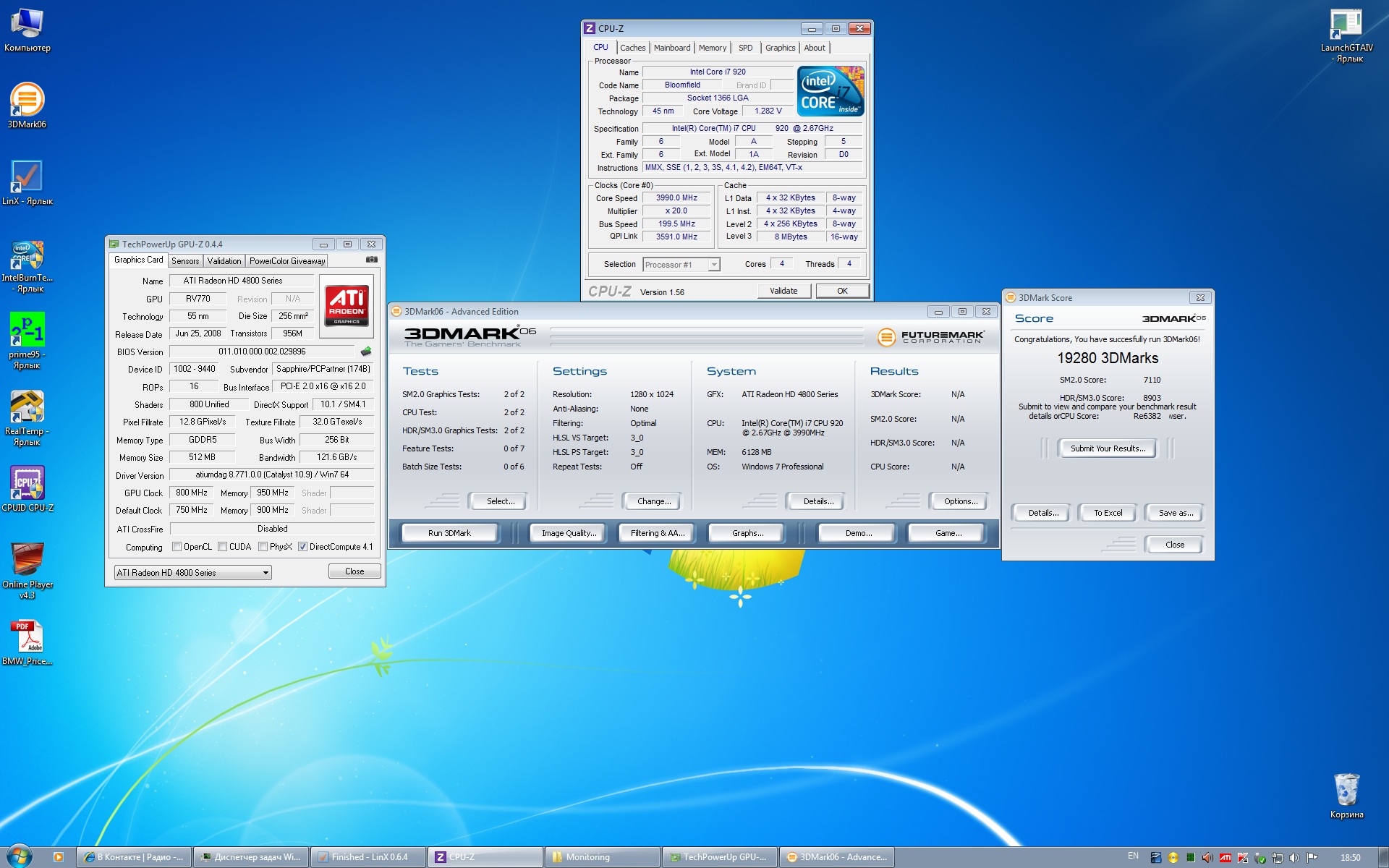
Task: Switch to the Sensors tab in GPU-Z
Action: (x=185, y=261)
